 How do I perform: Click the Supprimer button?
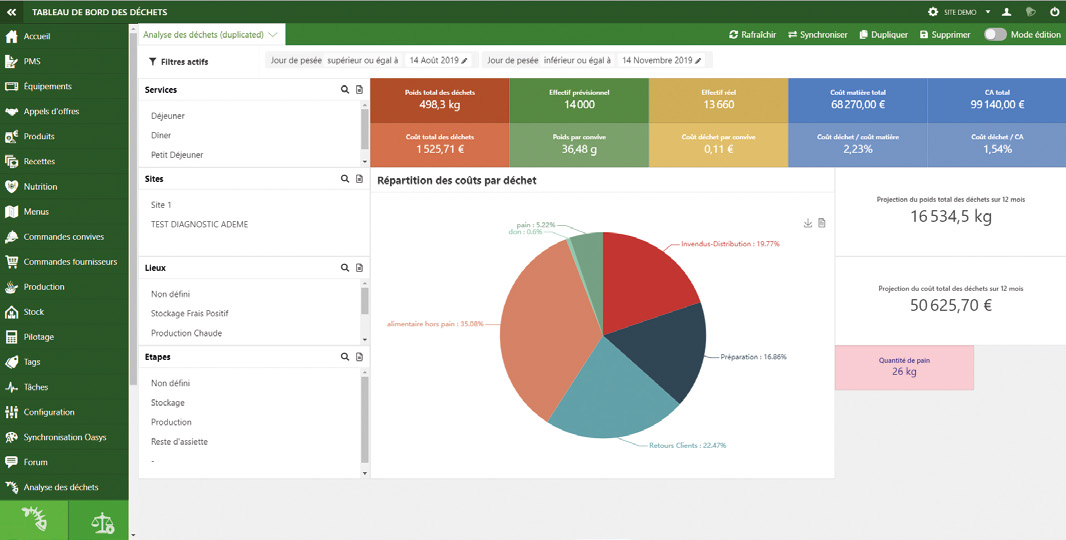945,35
